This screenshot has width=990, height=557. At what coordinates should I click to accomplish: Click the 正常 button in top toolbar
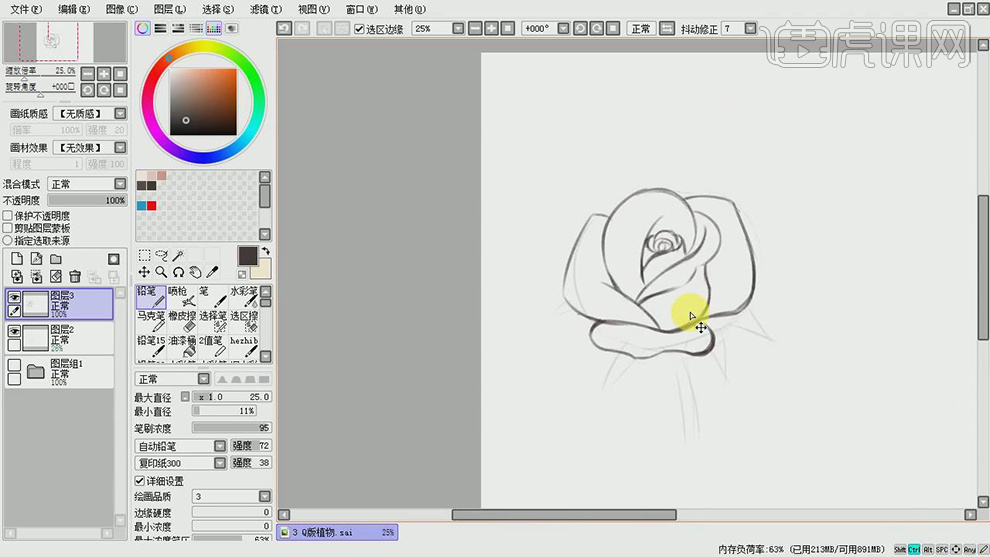[x=640, y=29]
